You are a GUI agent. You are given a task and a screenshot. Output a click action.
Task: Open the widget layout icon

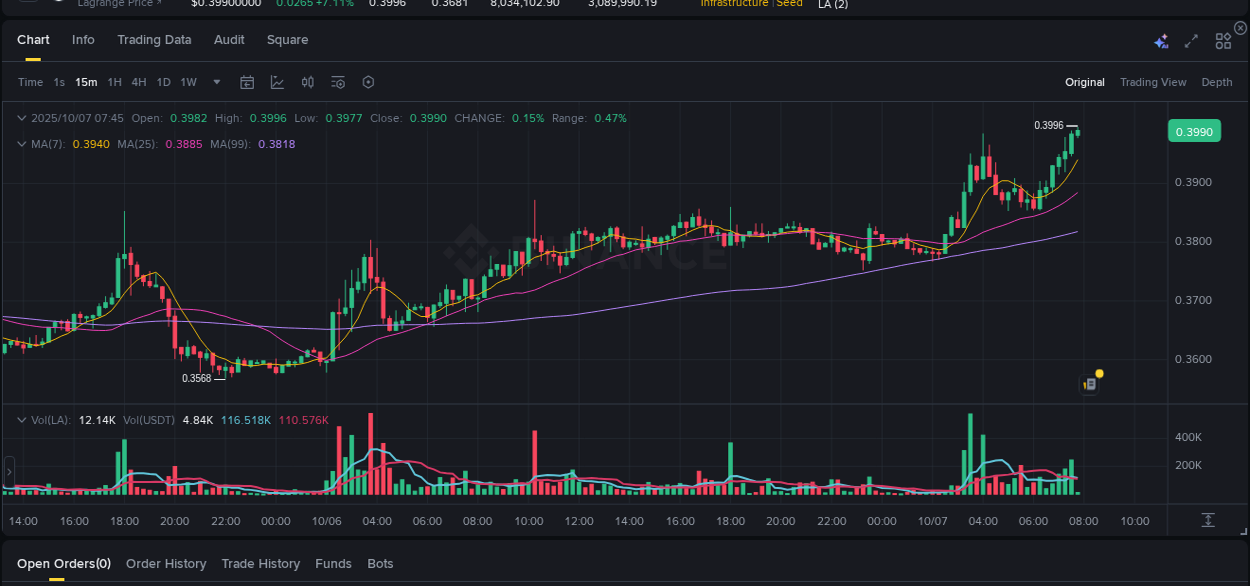point(1222,41)
